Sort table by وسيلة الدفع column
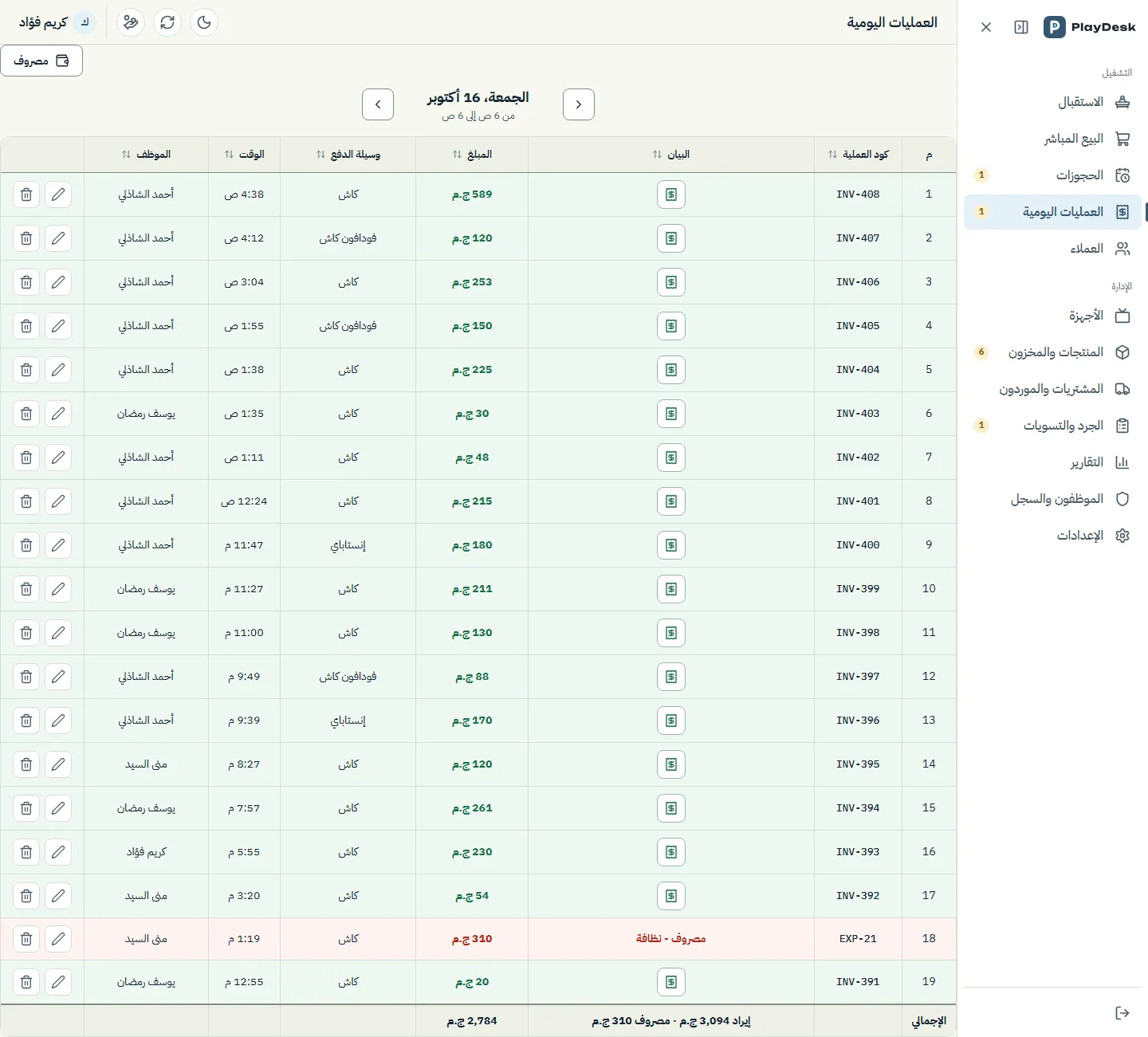1148x1037 pixels. (348, 155)
